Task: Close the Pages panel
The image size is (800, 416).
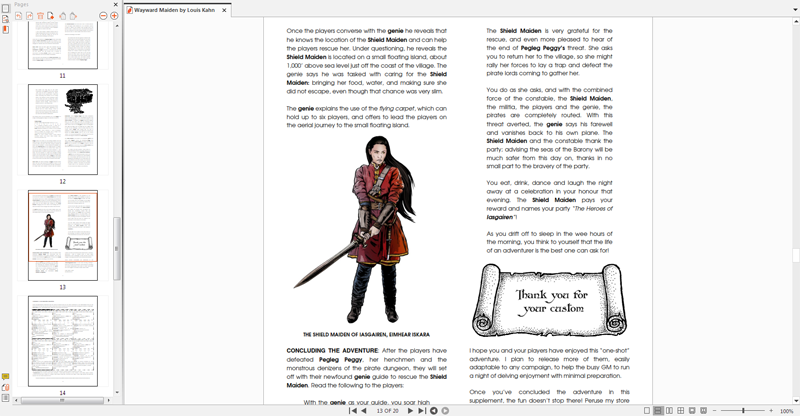Action: (x=113, y=4)
